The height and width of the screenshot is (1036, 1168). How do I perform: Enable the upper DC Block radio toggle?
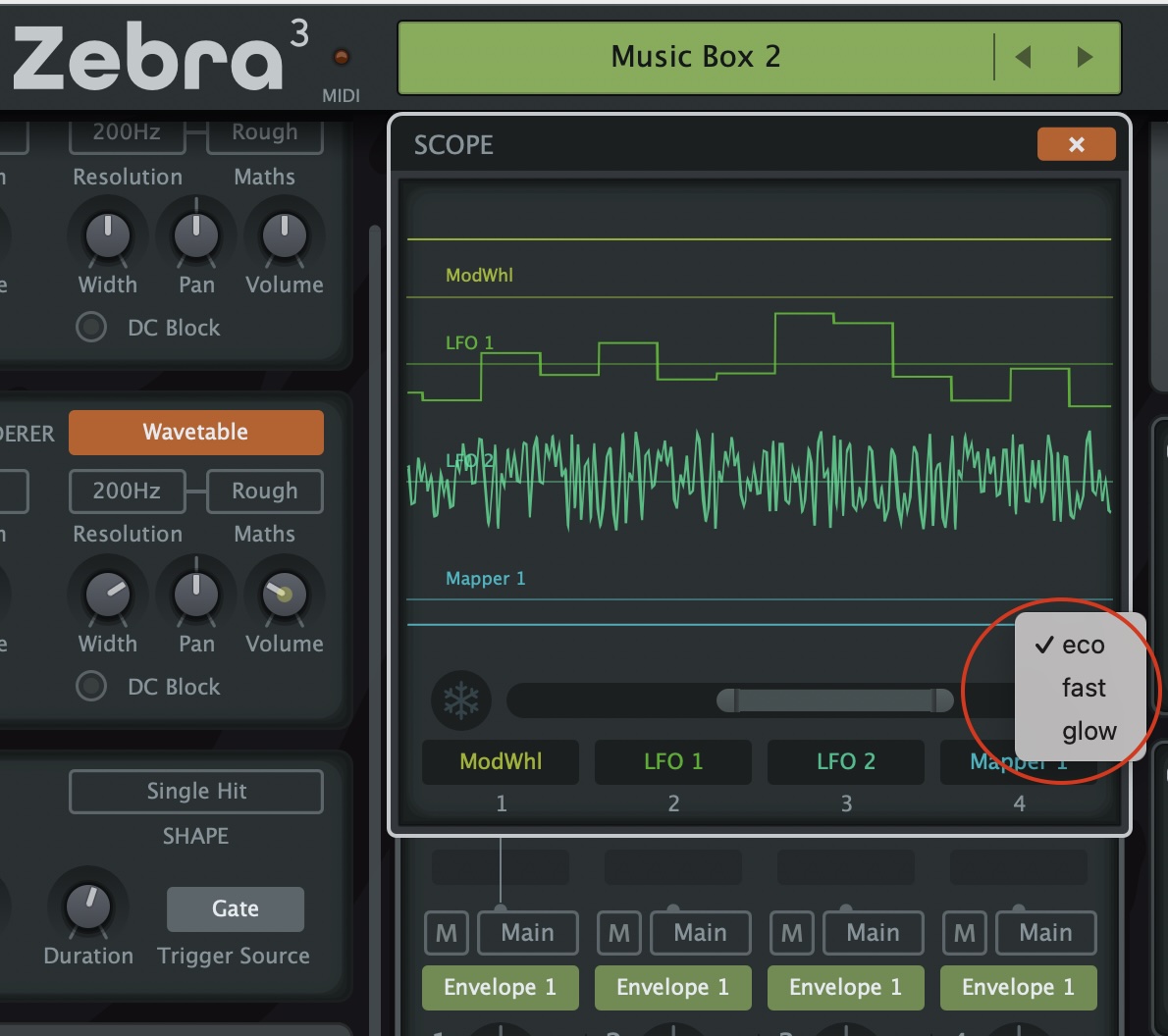tap(91, 327)
